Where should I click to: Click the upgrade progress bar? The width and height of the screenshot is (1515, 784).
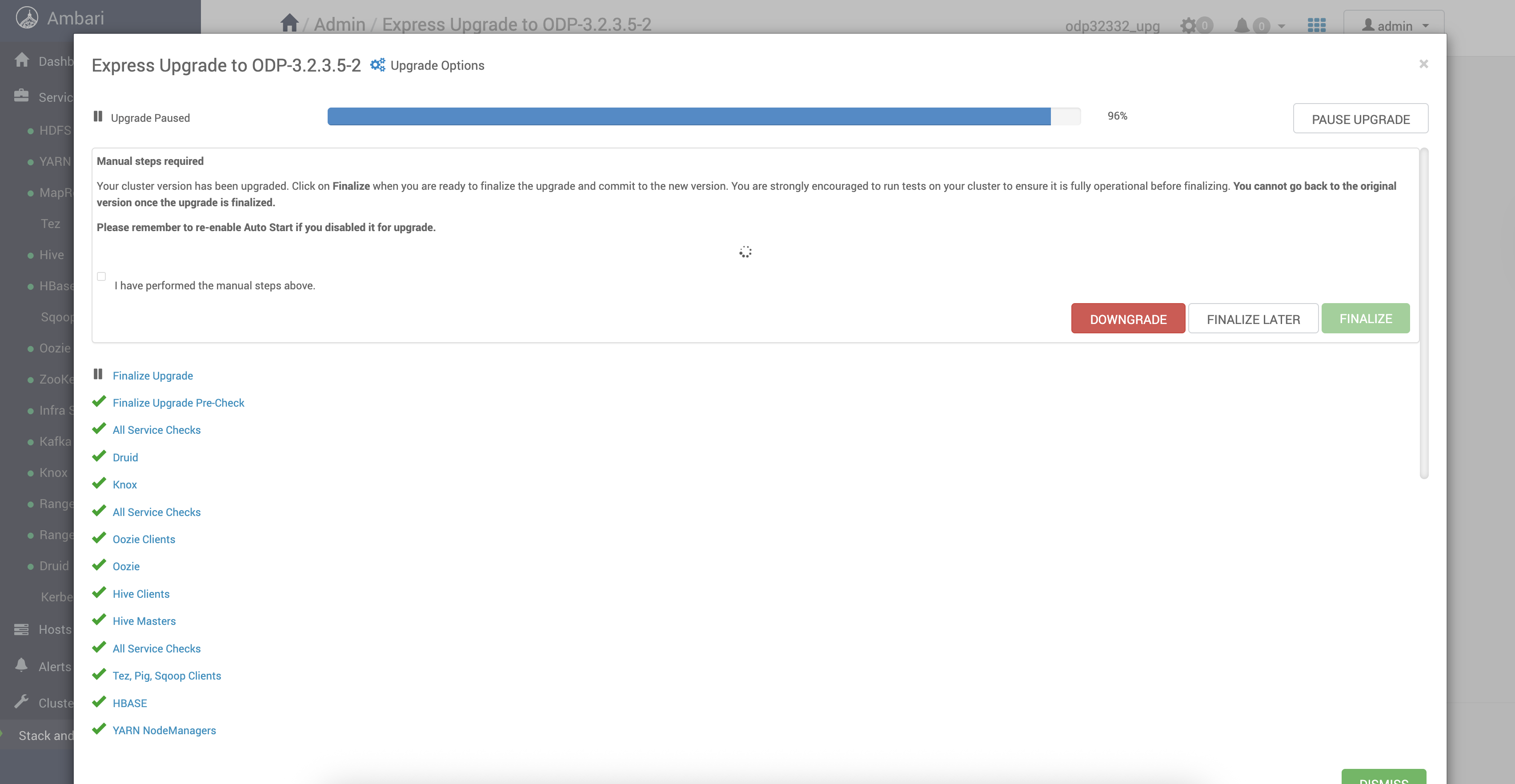pos(703,116)
